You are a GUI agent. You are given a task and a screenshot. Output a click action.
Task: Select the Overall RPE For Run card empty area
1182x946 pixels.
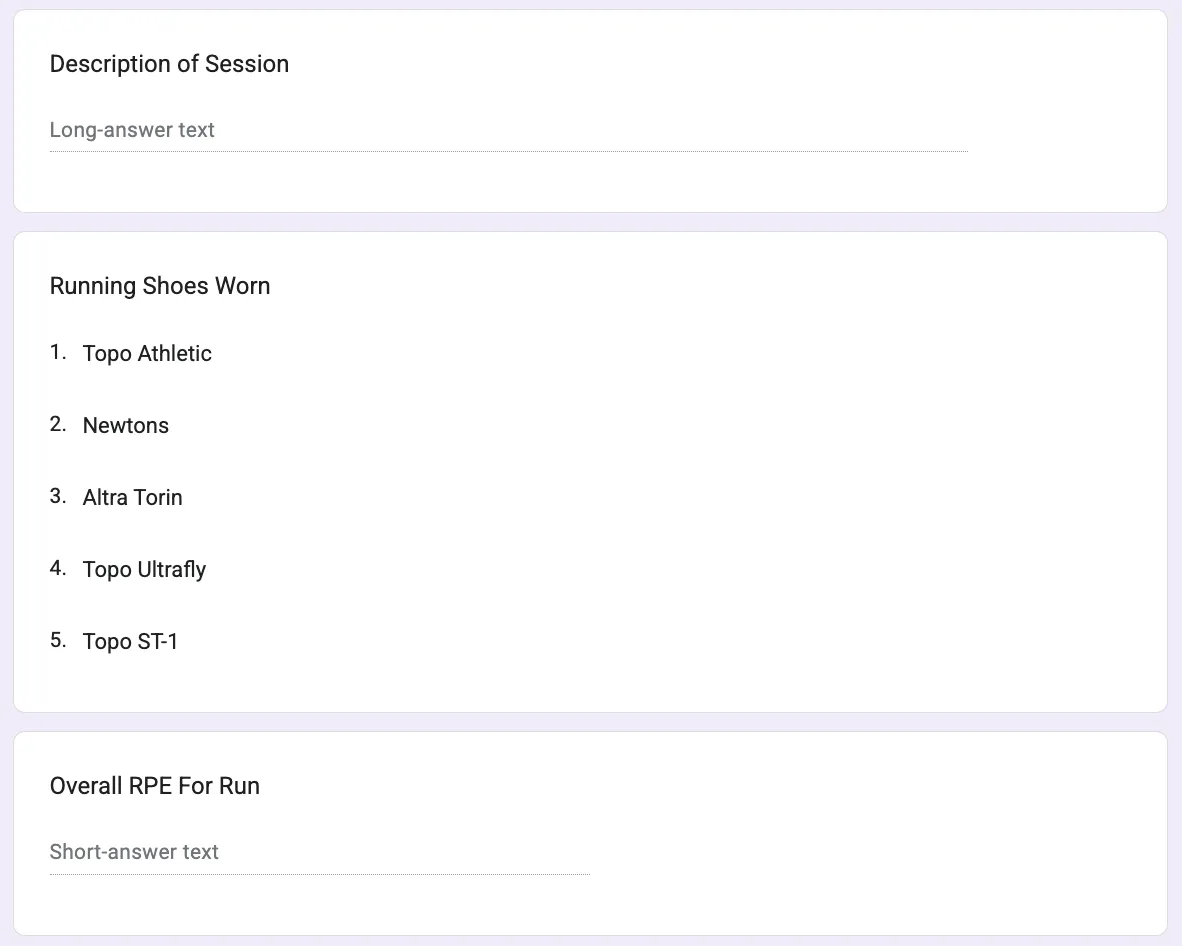click(x=829, y=829)
